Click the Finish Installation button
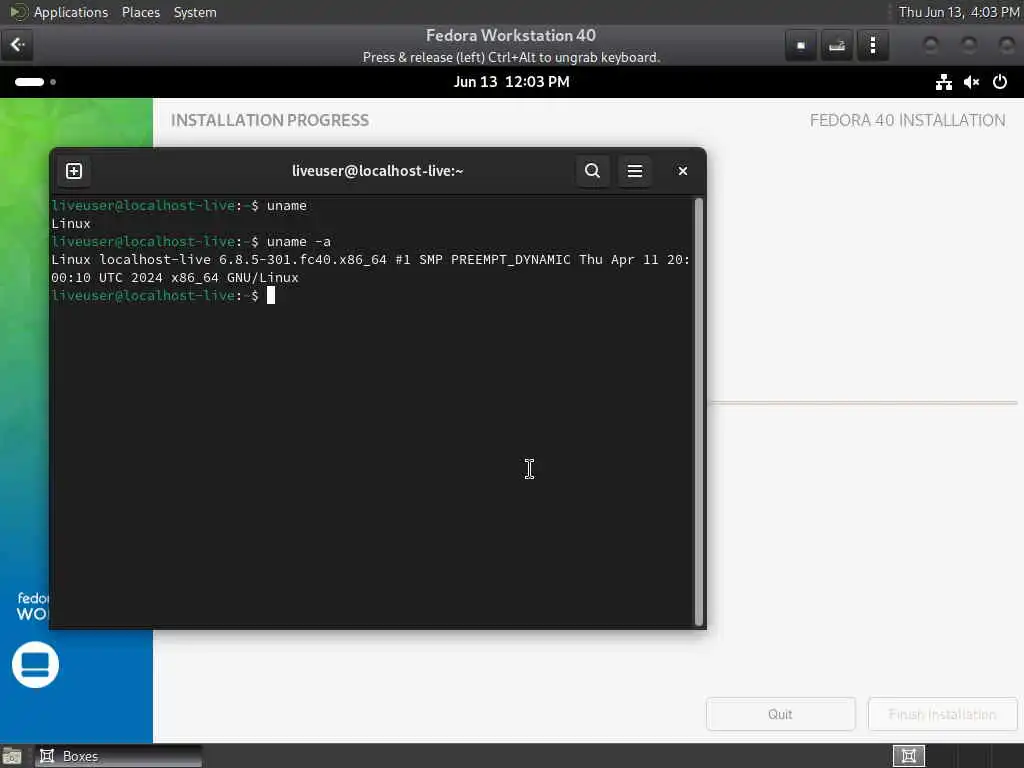 click(942, 714)
